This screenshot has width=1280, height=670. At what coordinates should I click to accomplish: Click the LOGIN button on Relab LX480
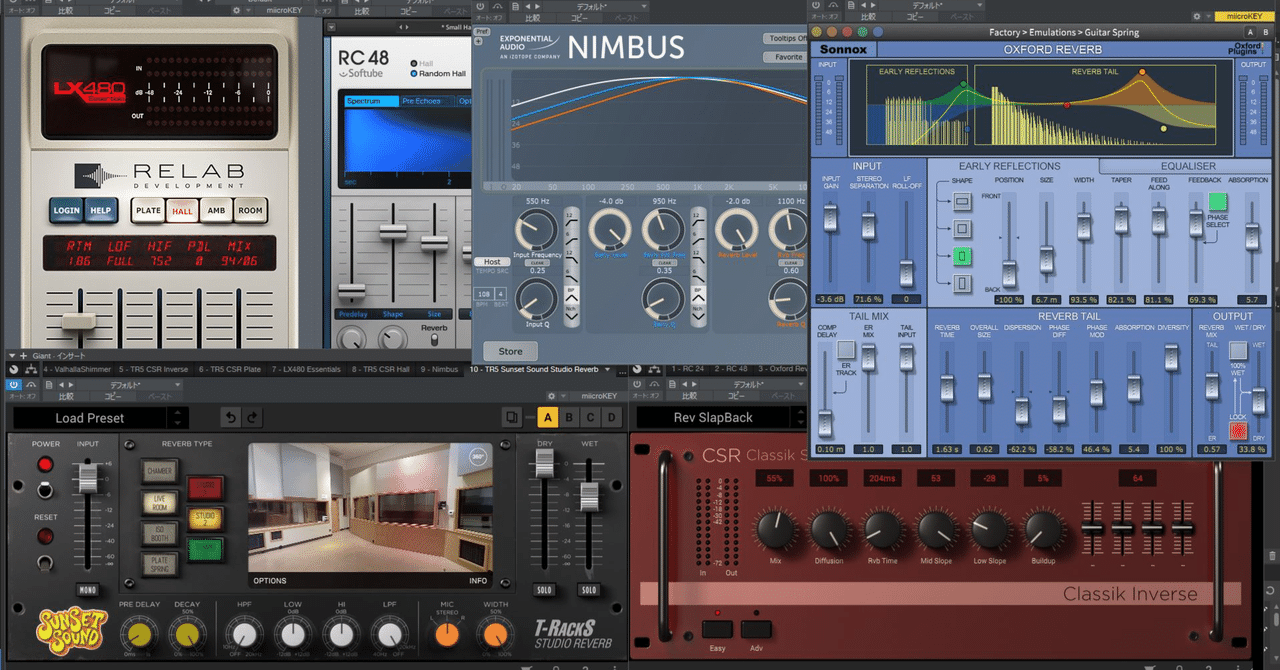pos(67,211)
